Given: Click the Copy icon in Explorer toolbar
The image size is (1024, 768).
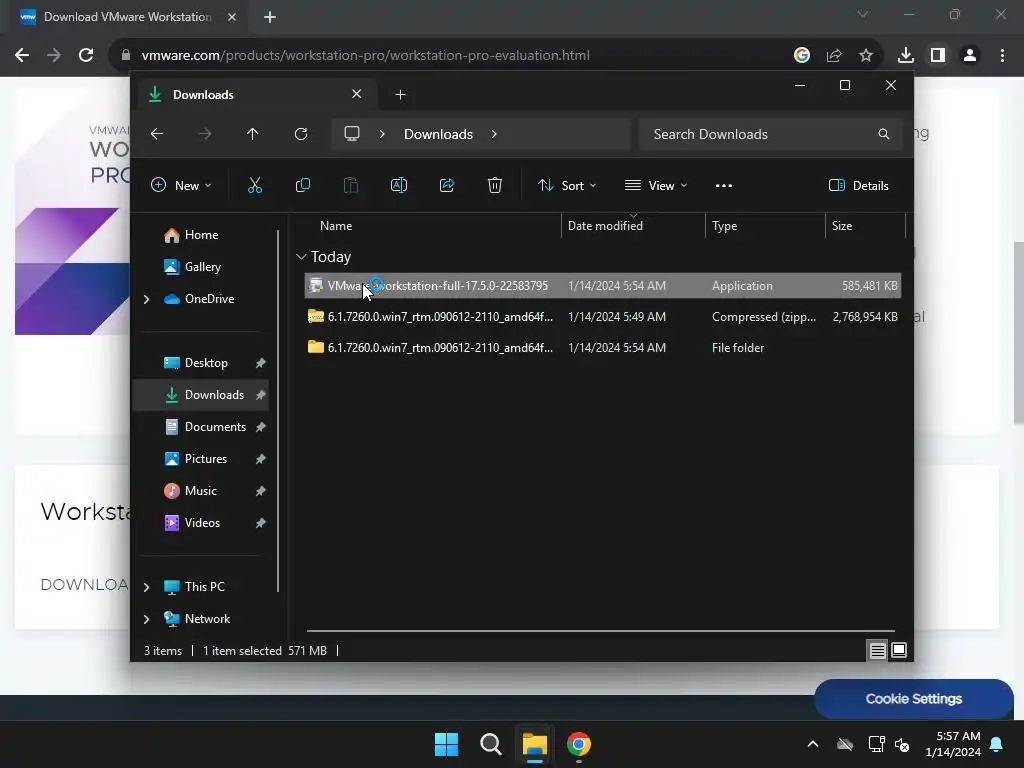Looking at the screenshot, I should click(303, 185).
